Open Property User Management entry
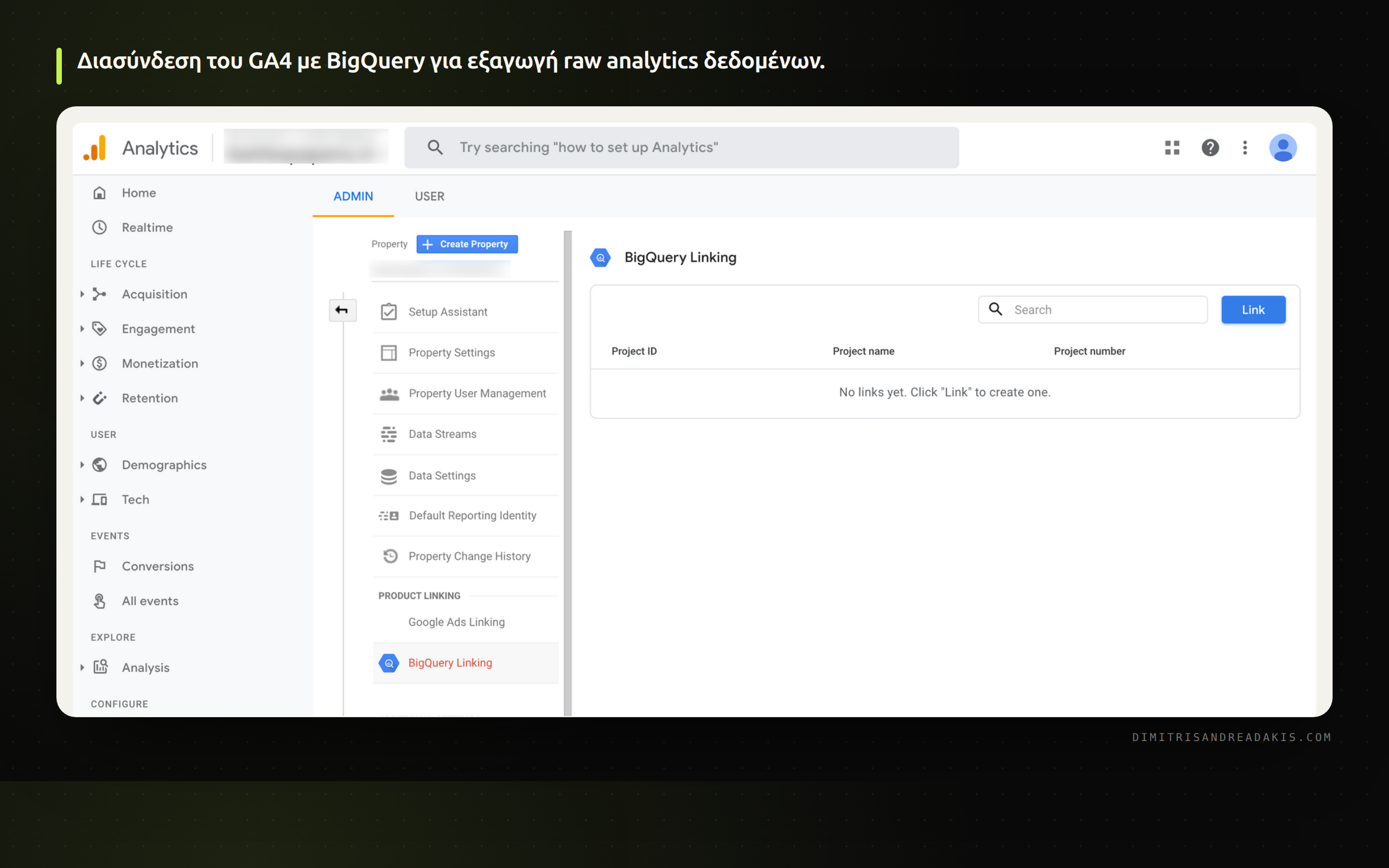The image size is (1389, 868). coord(466,393)
